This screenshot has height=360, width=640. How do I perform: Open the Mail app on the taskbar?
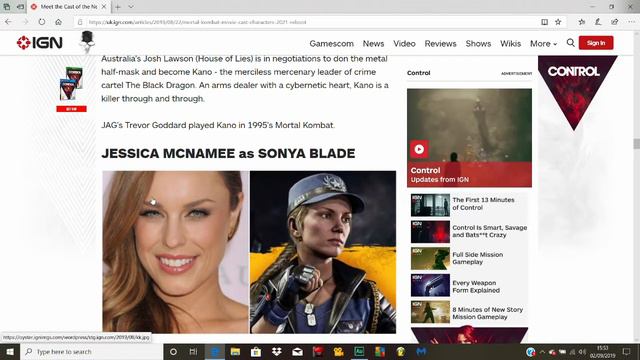click(297, 351)
